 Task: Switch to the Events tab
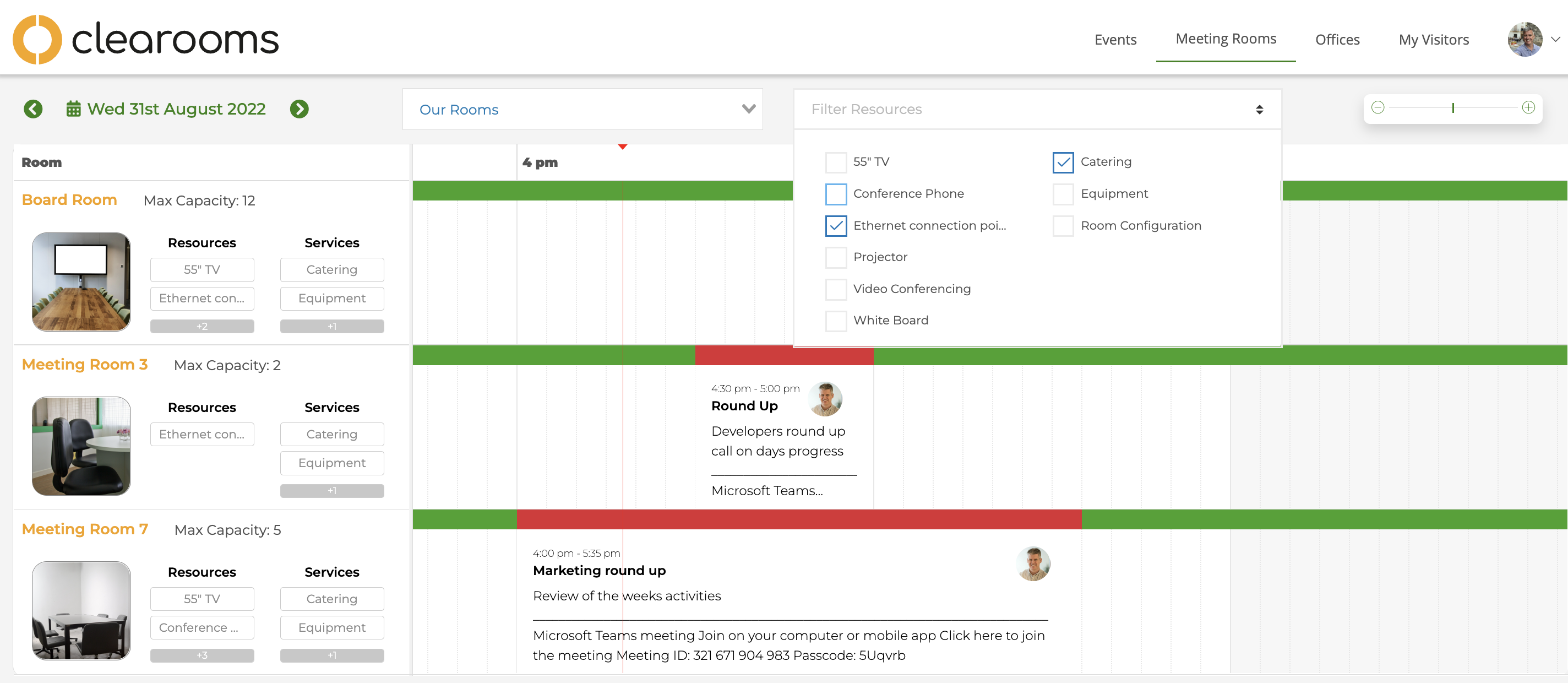(1114, 40)
